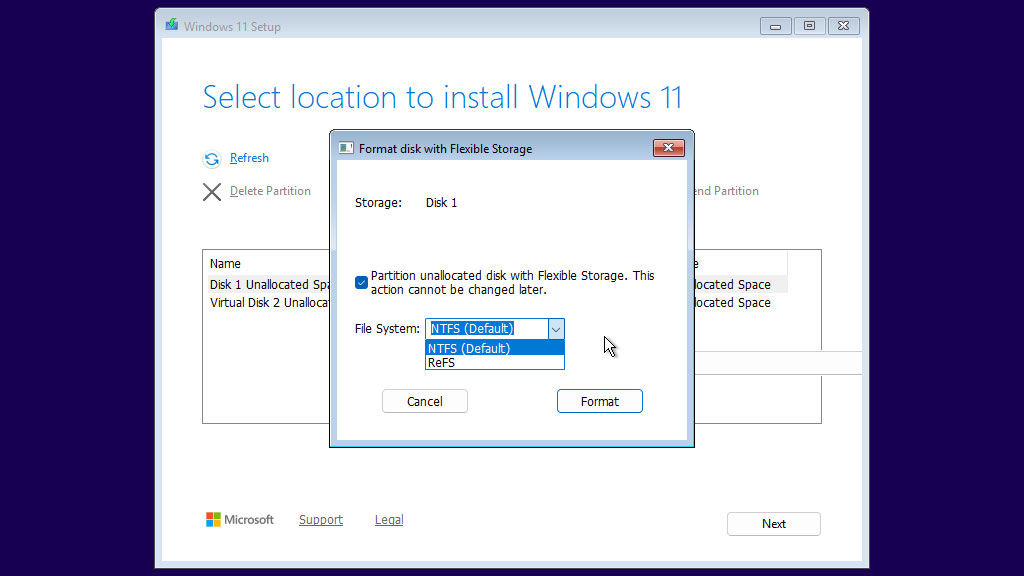Viewport: 1024px width, 576px height.
Task: Click the Next button
Action: point(773,523)
